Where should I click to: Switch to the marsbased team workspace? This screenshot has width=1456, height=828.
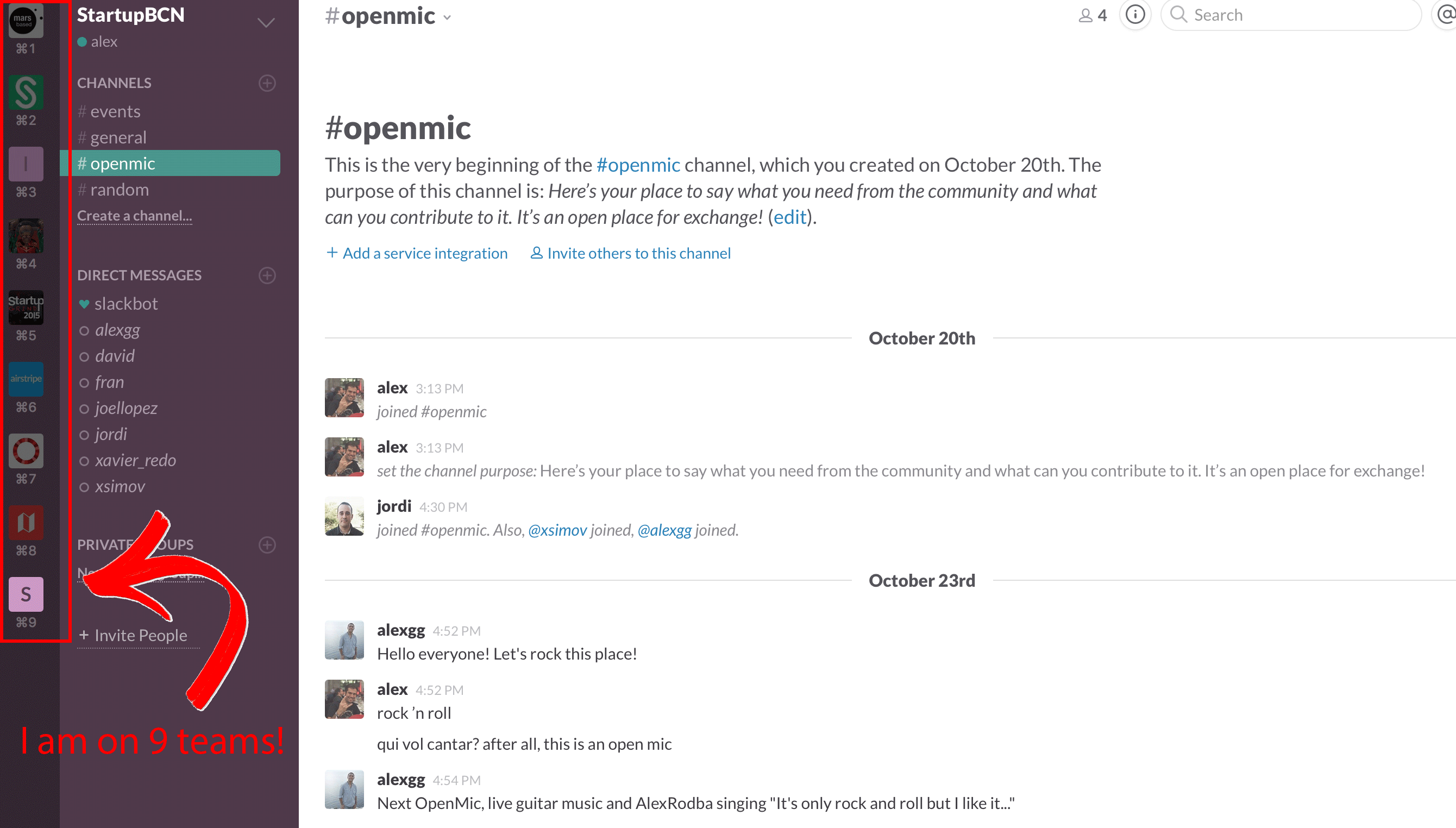tap(25, 22)
